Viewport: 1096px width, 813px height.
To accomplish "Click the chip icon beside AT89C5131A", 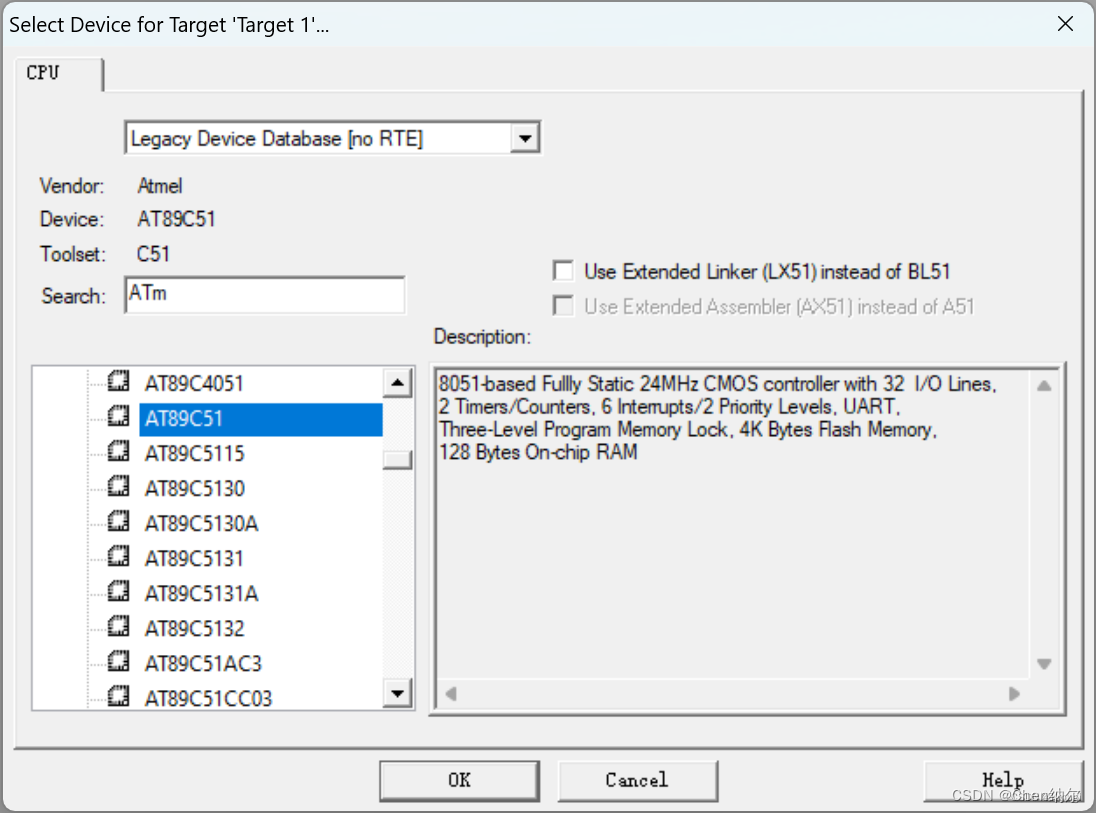I will point(118,591).
